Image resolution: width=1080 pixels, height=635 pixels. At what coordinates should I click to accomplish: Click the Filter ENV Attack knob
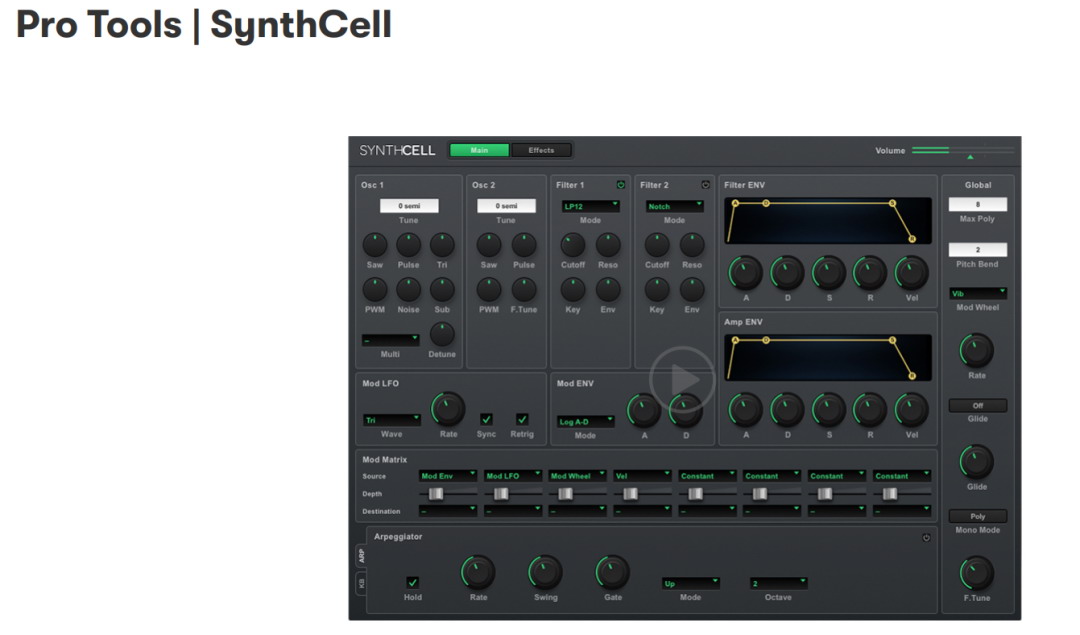tap(746, 273)
